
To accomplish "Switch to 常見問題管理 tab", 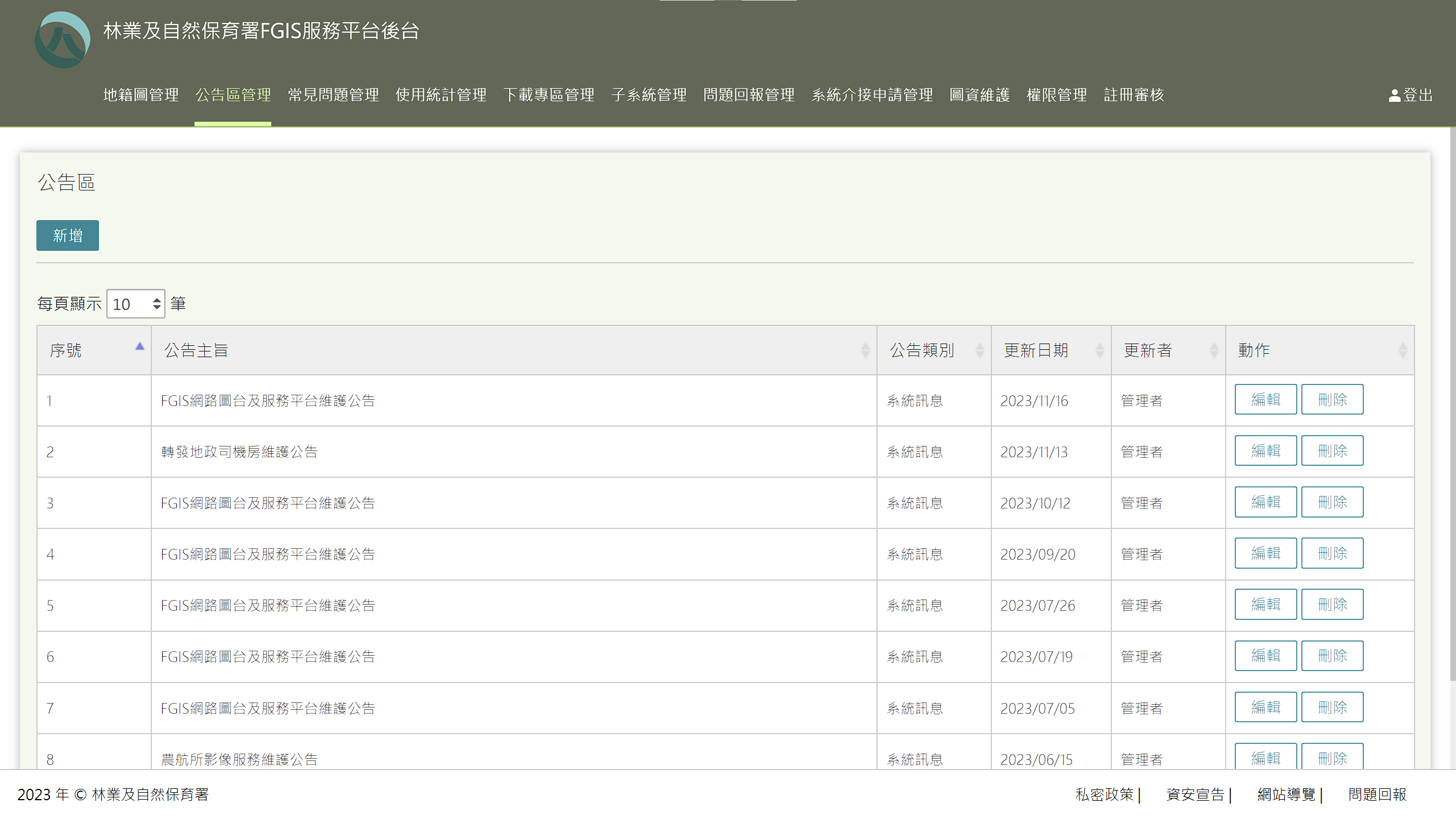I will tap(333, 95).
